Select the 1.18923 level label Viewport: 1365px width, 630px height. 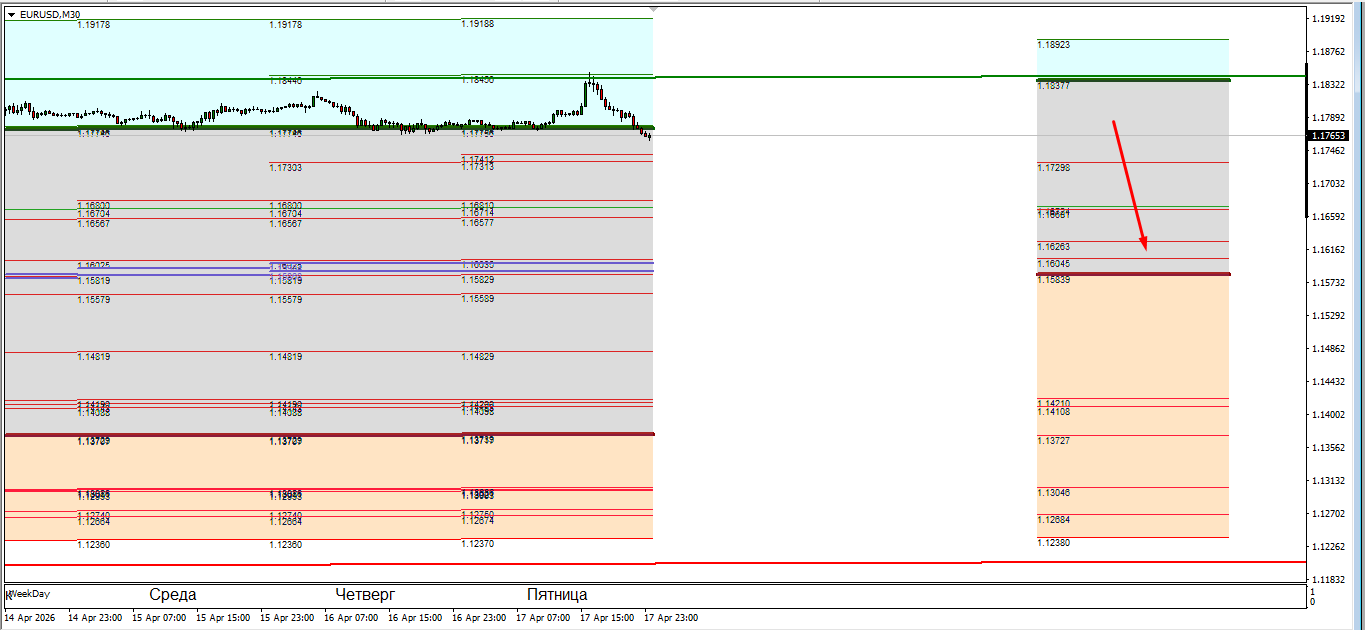tap(1054, 45)
